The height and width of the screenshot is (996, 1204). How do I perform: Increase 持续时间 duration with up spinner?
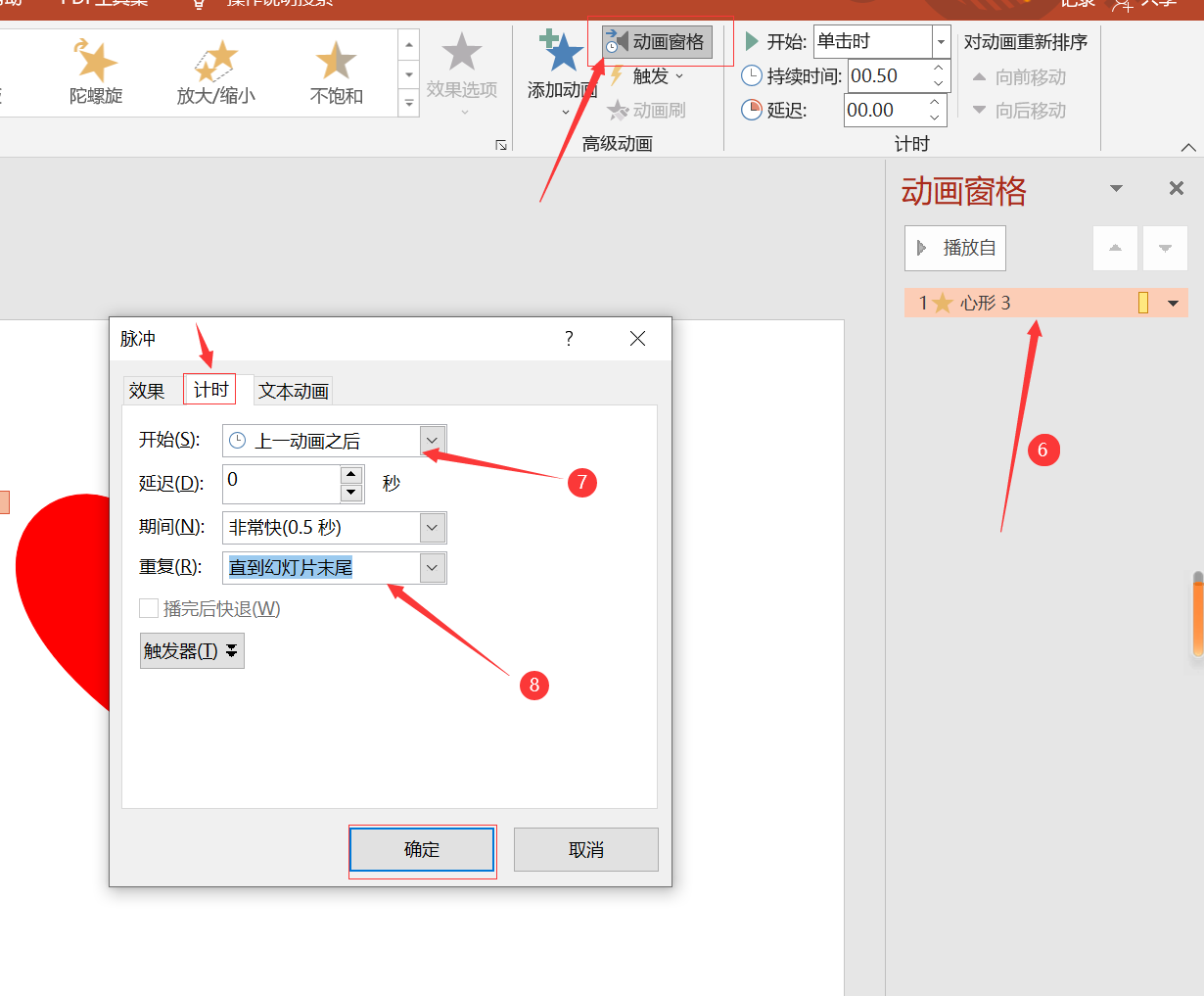coord(938,68)
